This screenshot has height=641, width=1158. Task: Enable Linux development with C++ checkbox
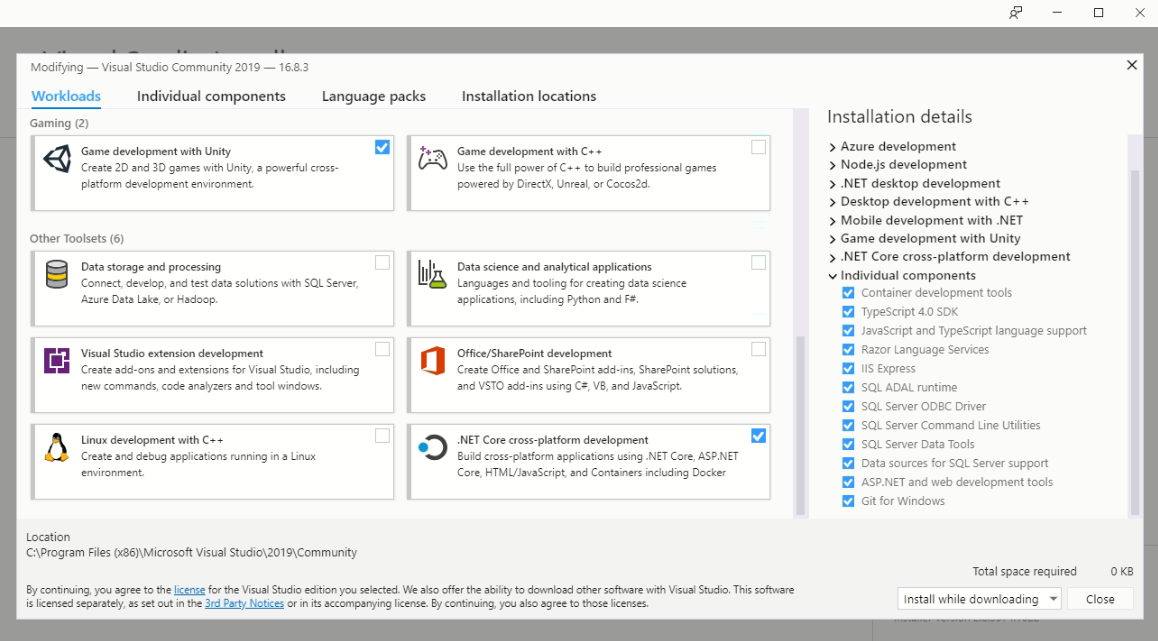click(x=382, y=436)
